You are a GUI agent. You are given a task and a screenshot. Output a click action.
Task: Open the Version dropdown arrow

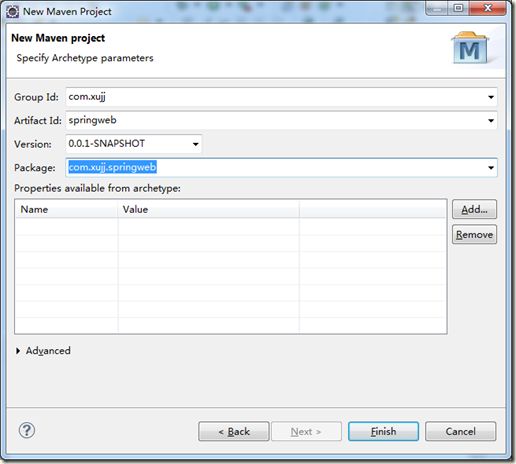pos(195,144)
